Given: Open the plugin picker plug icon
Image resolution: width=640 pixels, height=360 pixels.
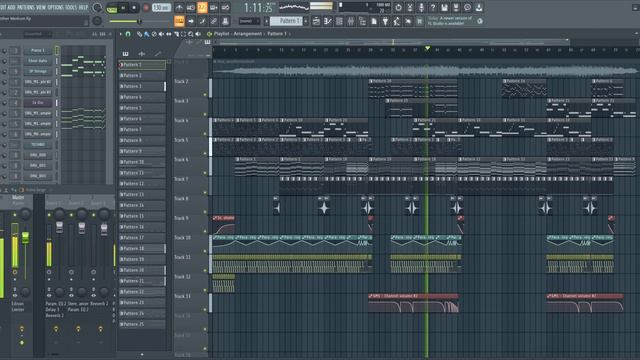Looking at the screenshot, I should (385, 21).
